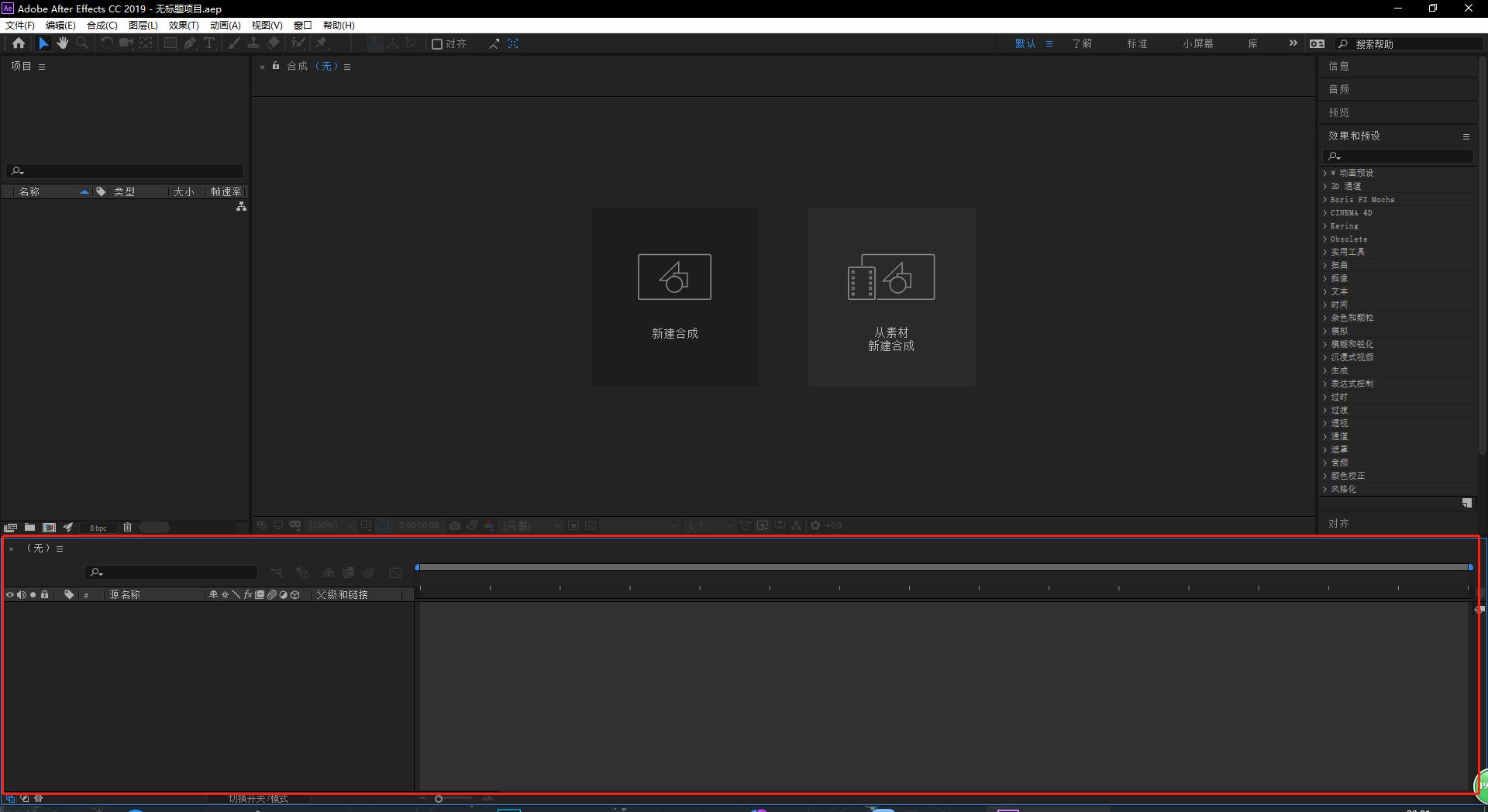Toggle the 对齐 snapping checkbox
The image size is (1488, 812).
(x=437, y=44)
